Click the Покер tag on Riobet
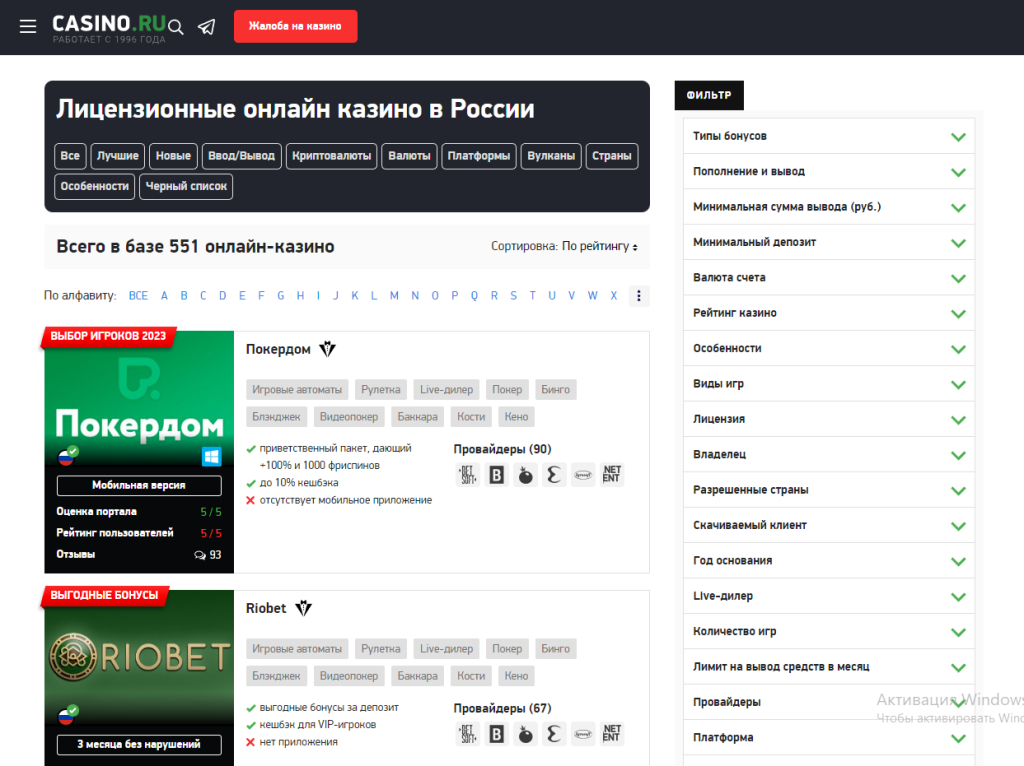The image size is (1024, 766). coord(507,649)
